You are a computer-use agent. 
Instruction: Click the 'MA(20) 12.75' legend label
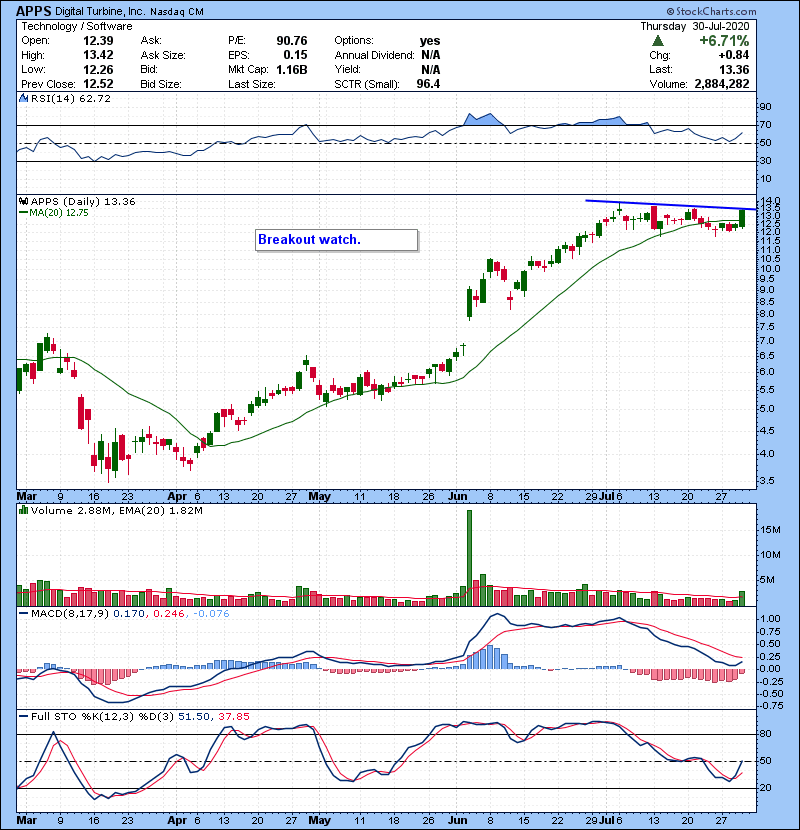(x=59, y=213)
